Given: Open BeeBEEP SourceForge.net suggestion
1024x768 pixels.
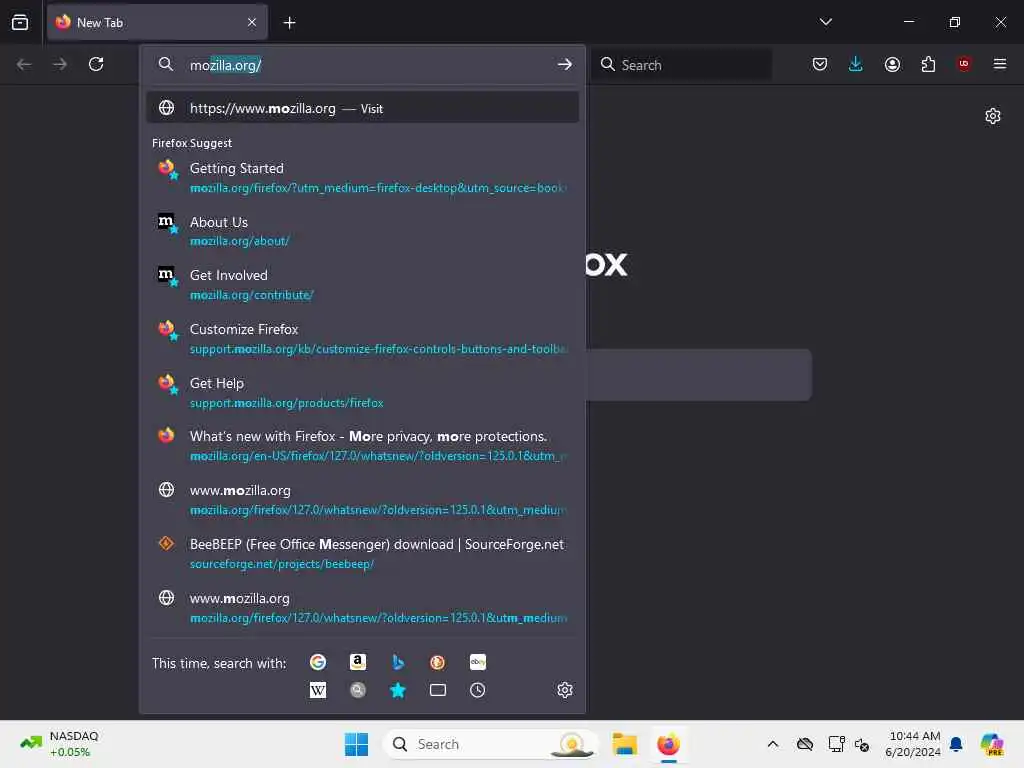Looking at the screenshot, I should (x=362, y=554).
